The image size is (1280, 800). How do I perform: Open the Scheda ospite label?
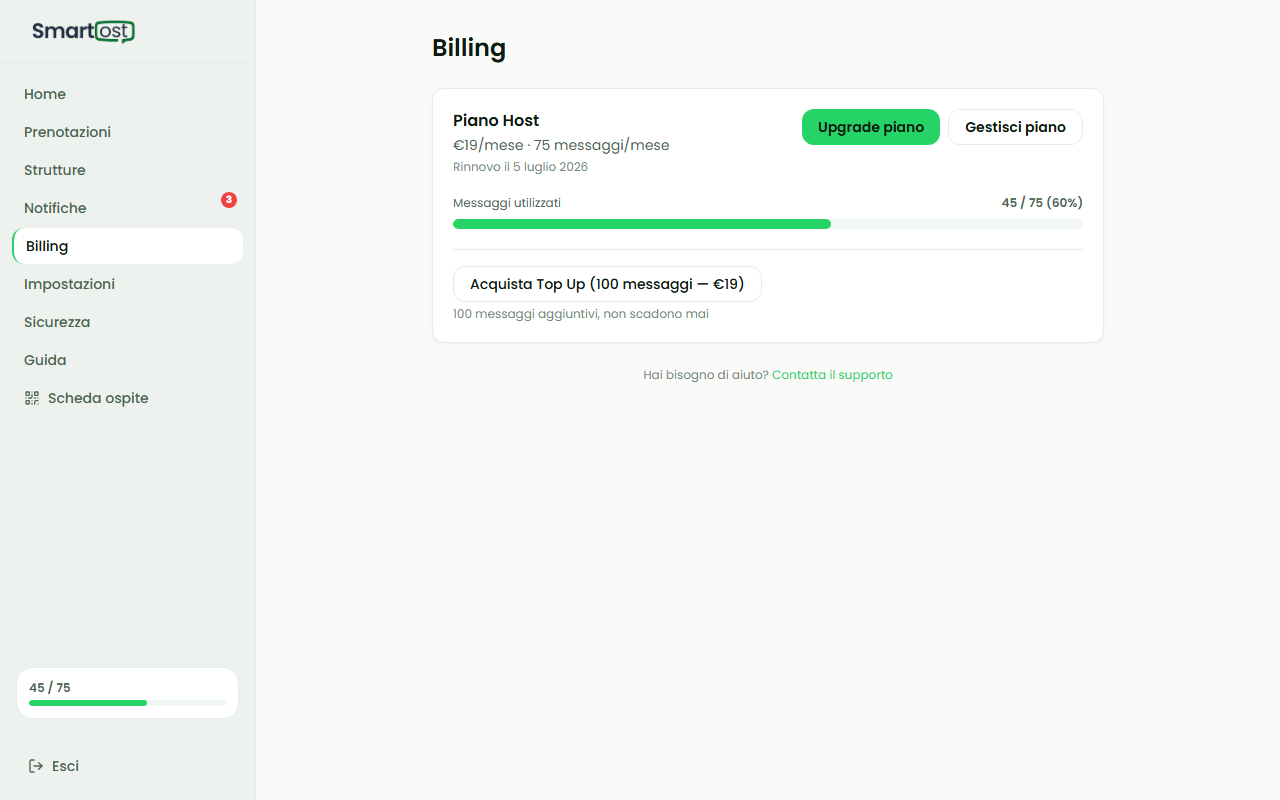98,398
